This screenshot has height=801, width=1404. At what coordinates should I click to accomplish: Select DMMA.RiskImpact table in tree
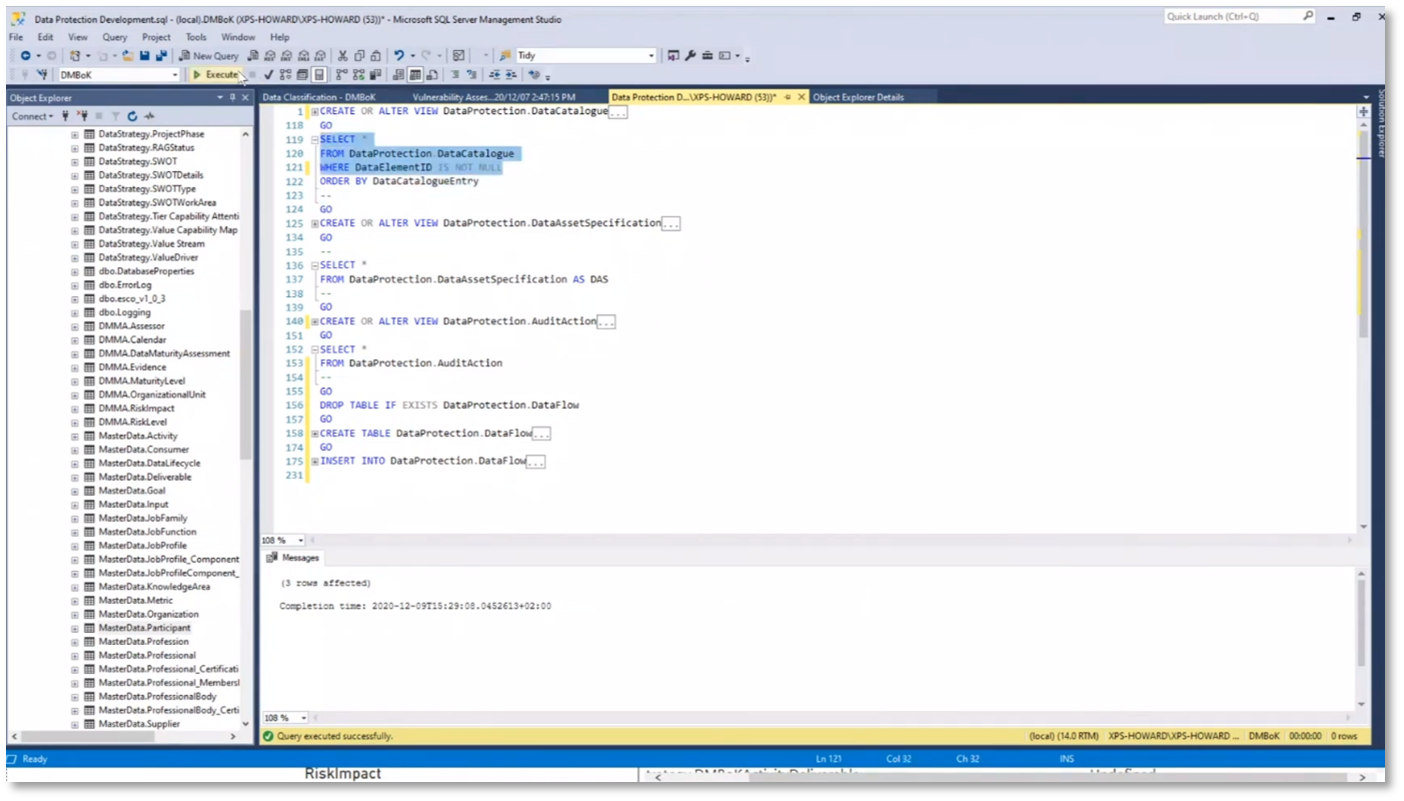point(136,408)
